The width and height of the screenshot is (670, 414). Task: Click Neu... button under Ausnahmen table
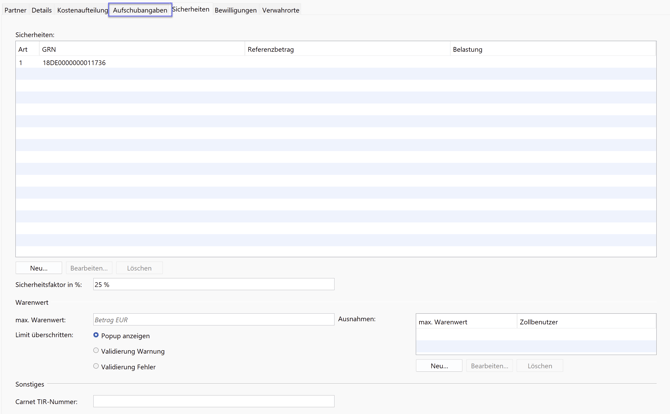(439, 366)
